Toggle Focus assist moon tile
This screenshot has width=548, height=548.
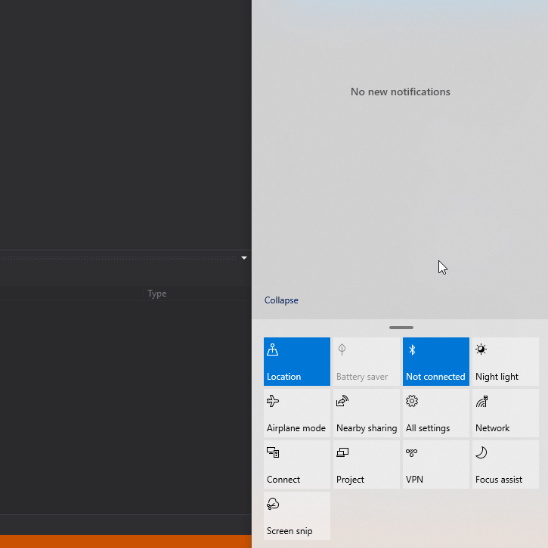(x=505, y=464)
